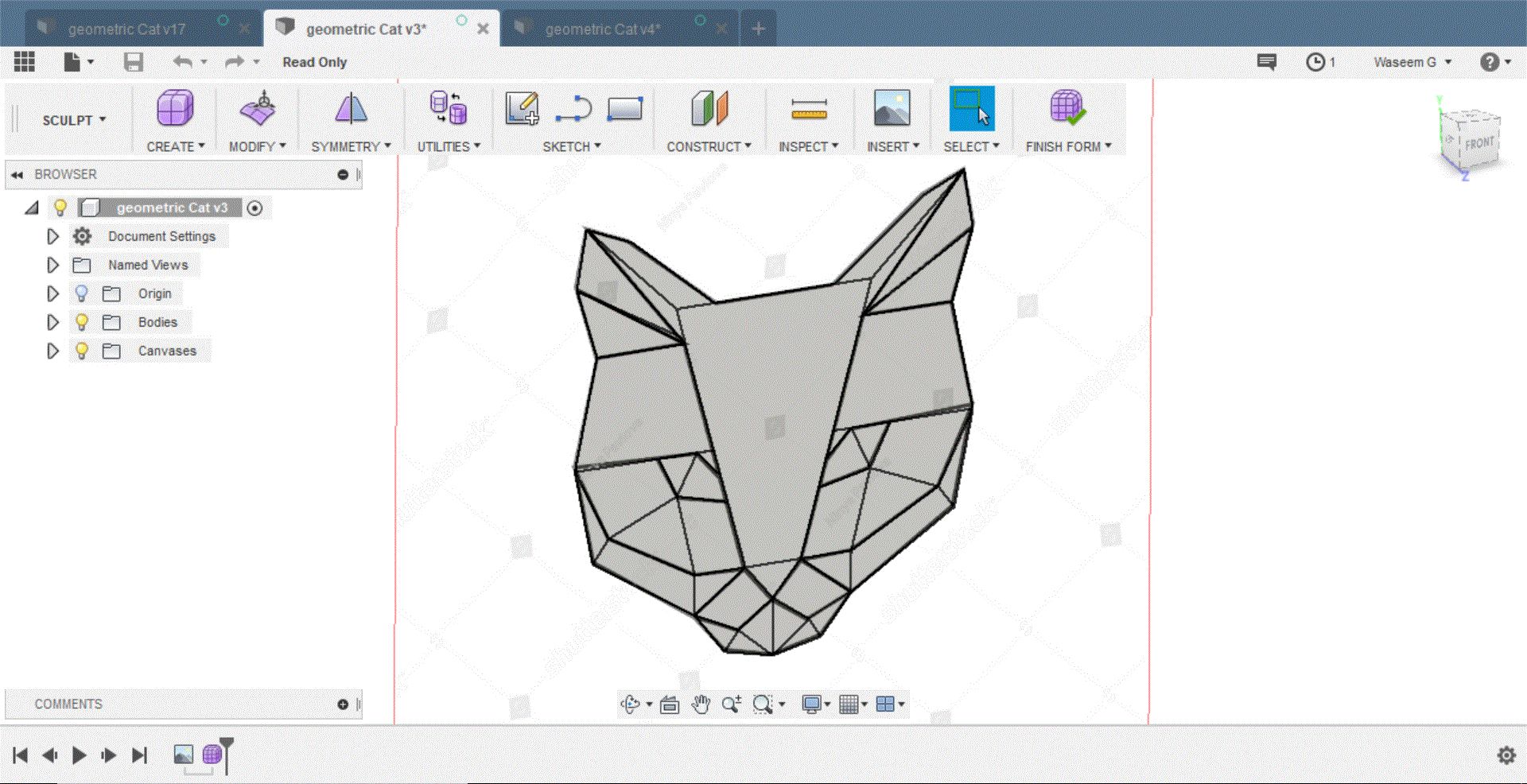
Task: Hide the Bodies folder via lightbulb
Action: tap(81, 322)
